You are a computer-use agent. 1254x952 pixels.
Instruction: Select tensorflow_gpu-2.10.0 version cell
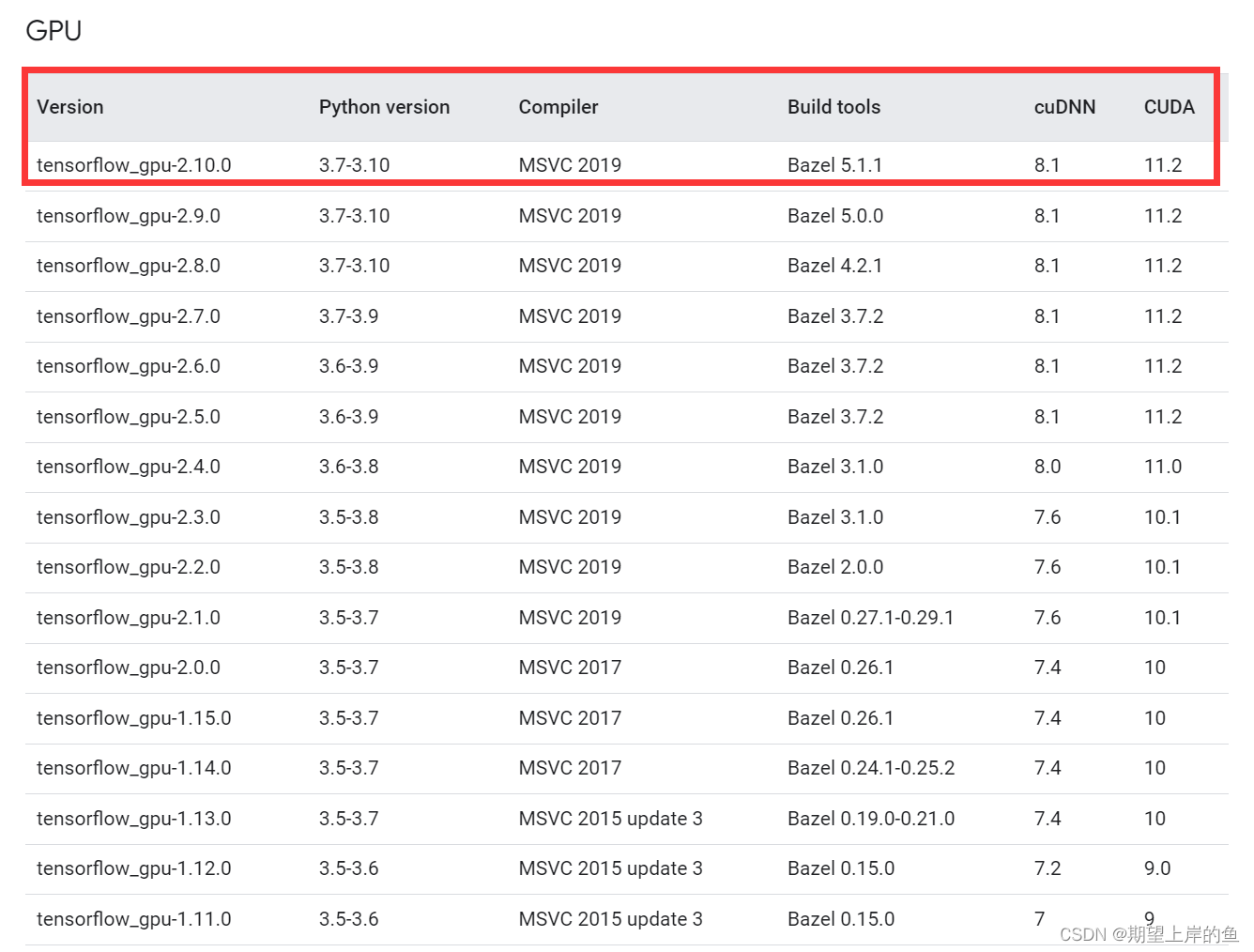tap(134, 165)
